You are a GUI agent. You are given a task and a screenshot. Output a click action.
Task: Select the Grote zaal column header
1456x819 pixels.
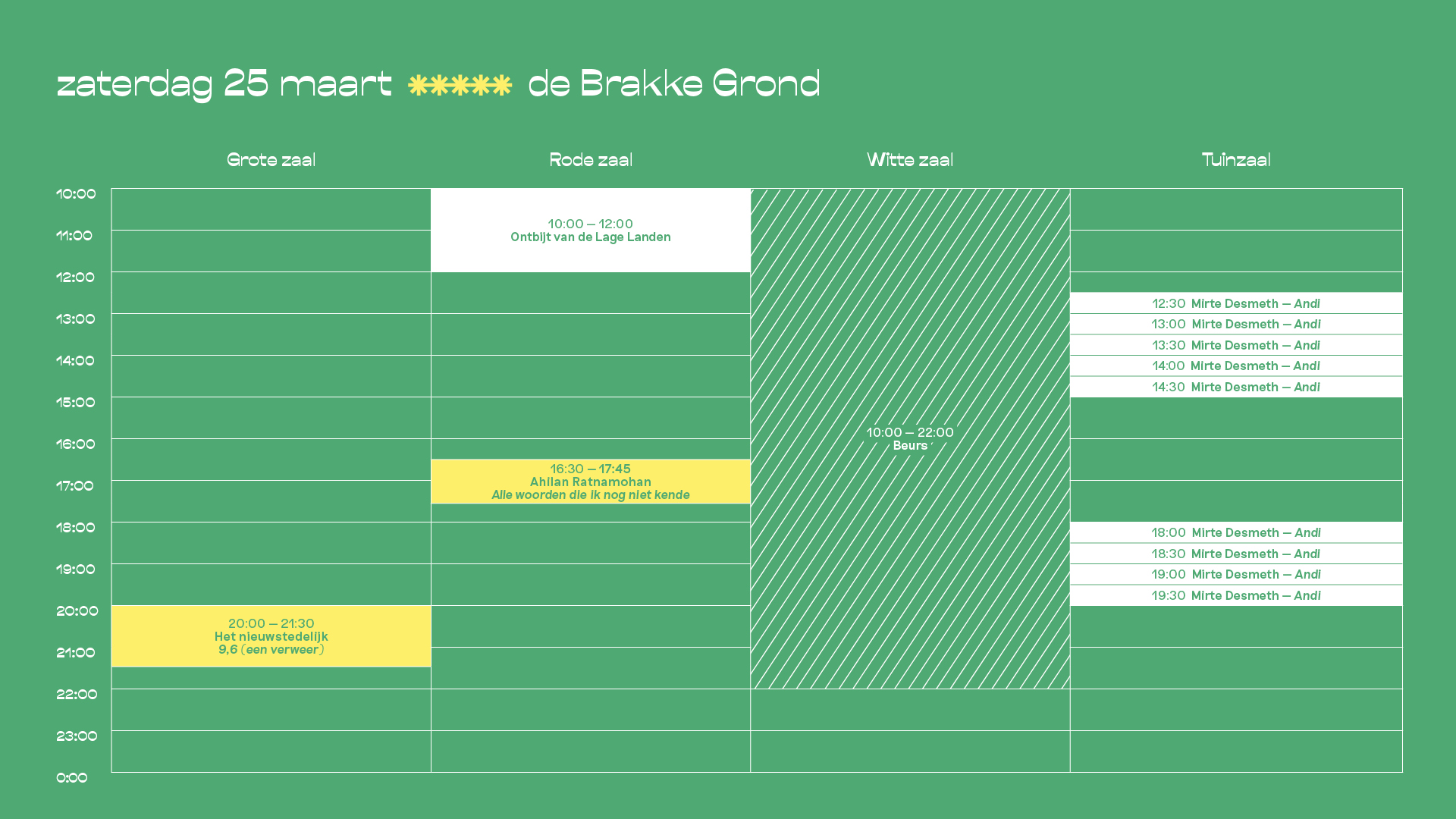(x=271, y=160)
